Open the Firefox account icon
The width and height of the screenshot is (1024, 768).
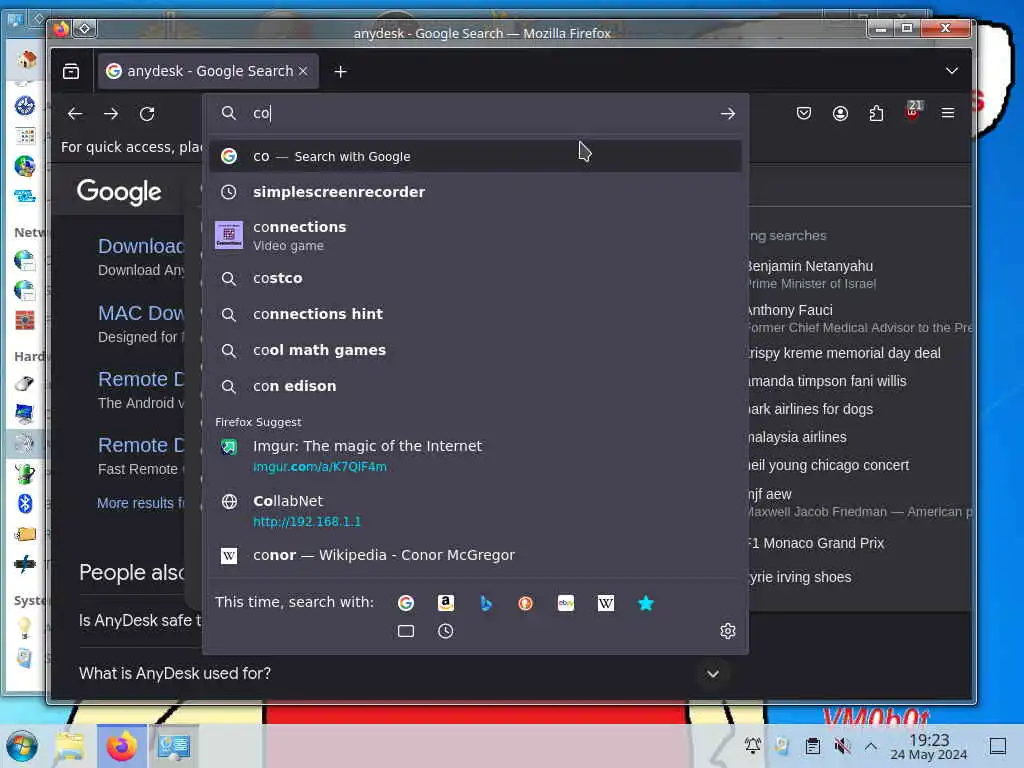coord(840,114)
